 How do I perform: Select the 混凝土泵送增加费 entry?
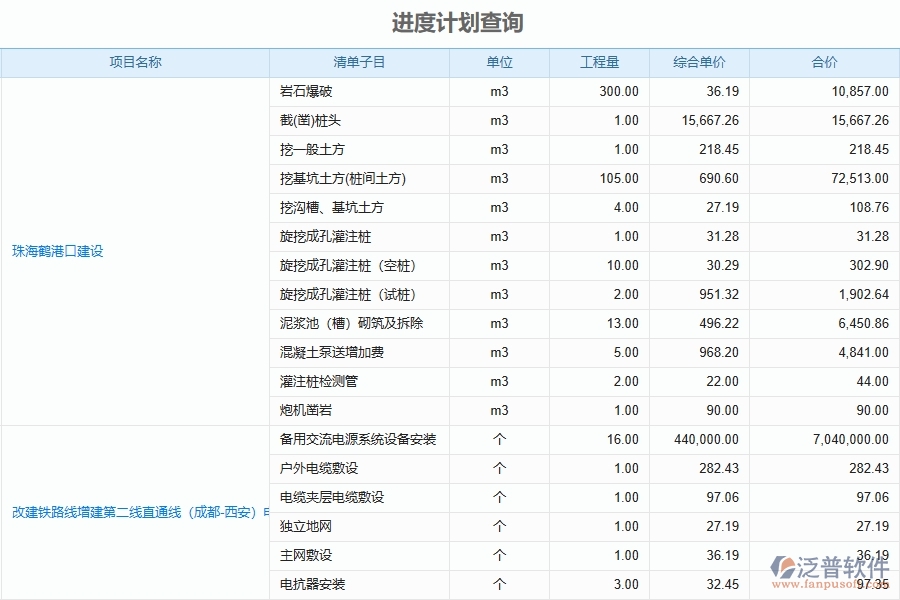point(327,352)
